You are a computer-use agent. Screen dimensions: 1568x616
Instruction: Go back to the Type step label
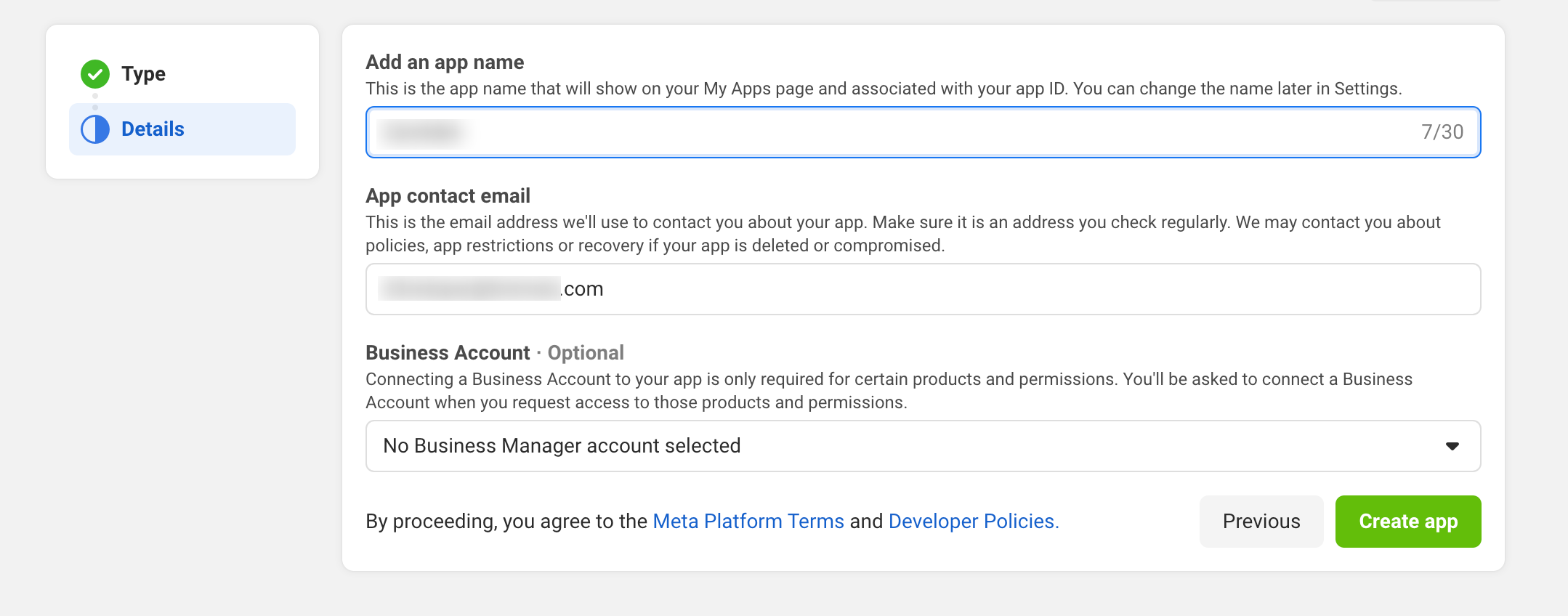(143, 74)
